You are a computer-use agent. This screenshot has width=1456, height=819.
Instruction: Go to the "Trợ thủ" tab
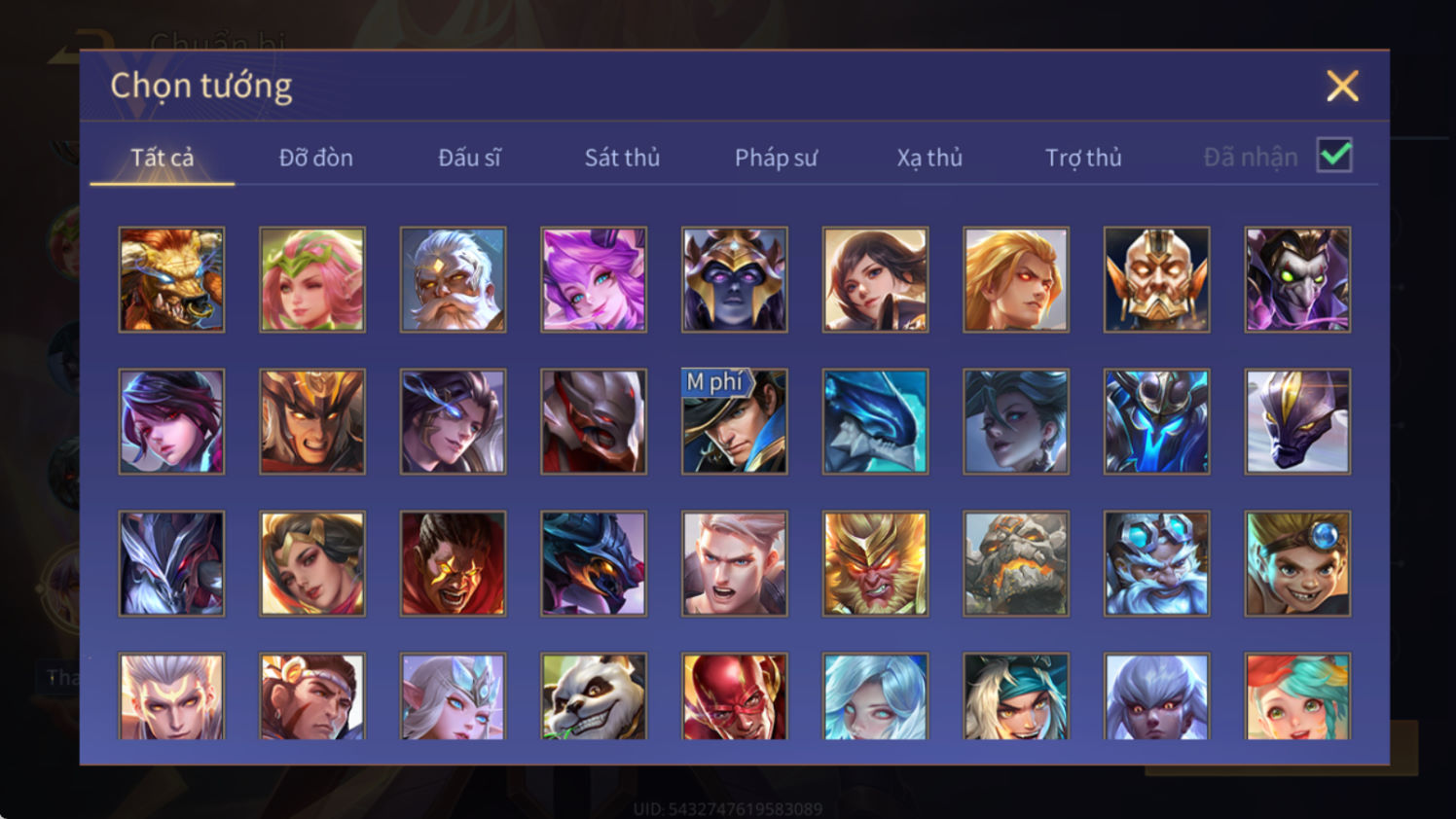(x=1083, y=158)
